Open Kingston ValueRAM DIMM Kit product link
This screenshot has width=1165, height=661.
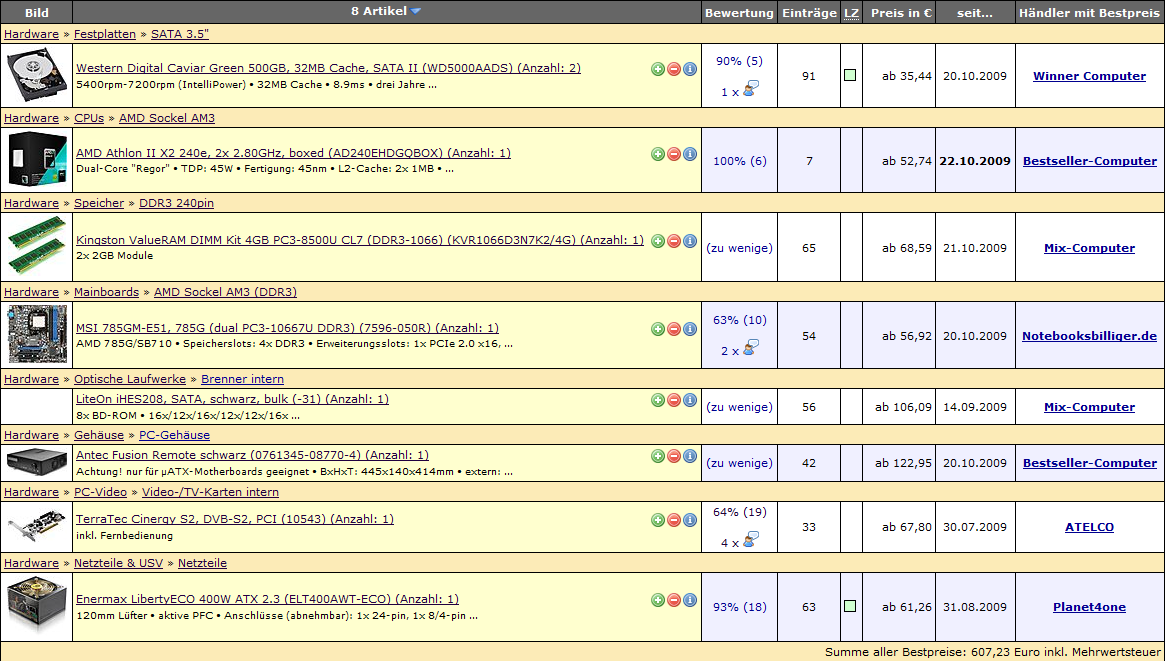[x=360, y=240]
